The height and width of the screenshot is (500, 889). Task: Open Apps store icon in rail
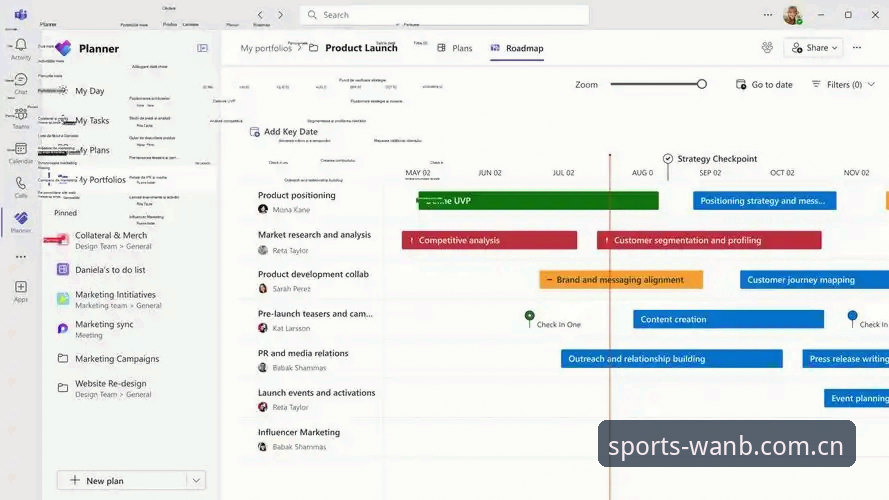[21, 291]
